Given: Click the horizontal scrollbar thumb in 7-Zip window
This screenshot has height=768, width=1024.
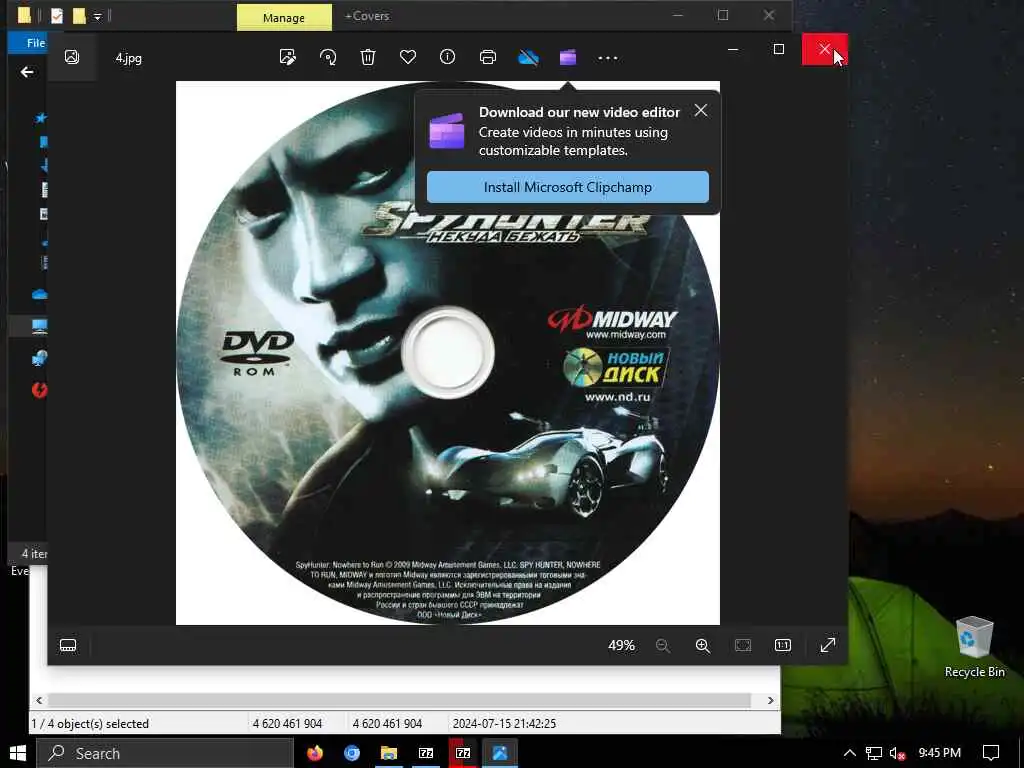Looking at the screenshot, I should click(x=399, y=700).
